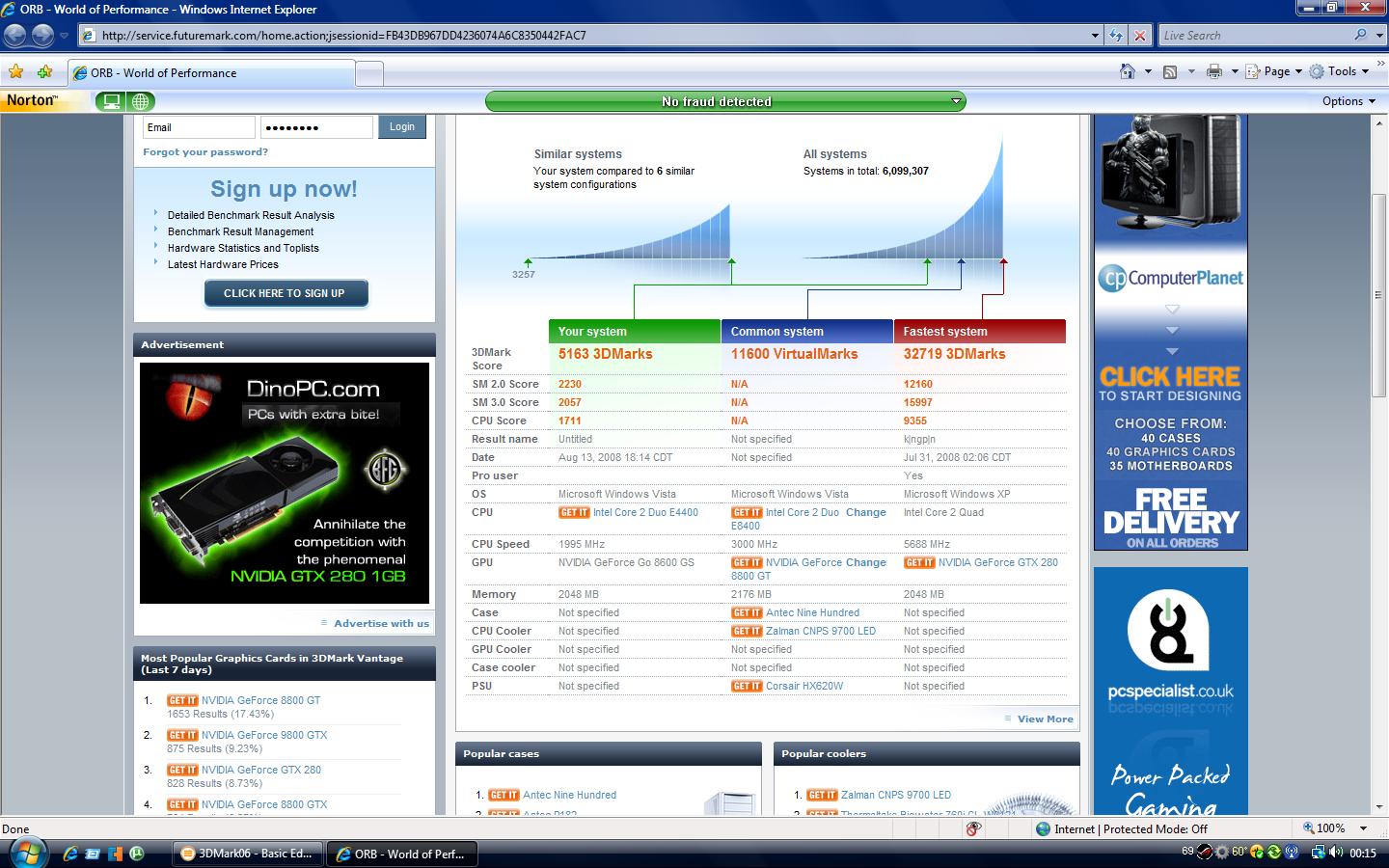This screenshot has width=1389, height=868.
Task: Click the Norton computer monitor icon
Action: pos(112,101)
